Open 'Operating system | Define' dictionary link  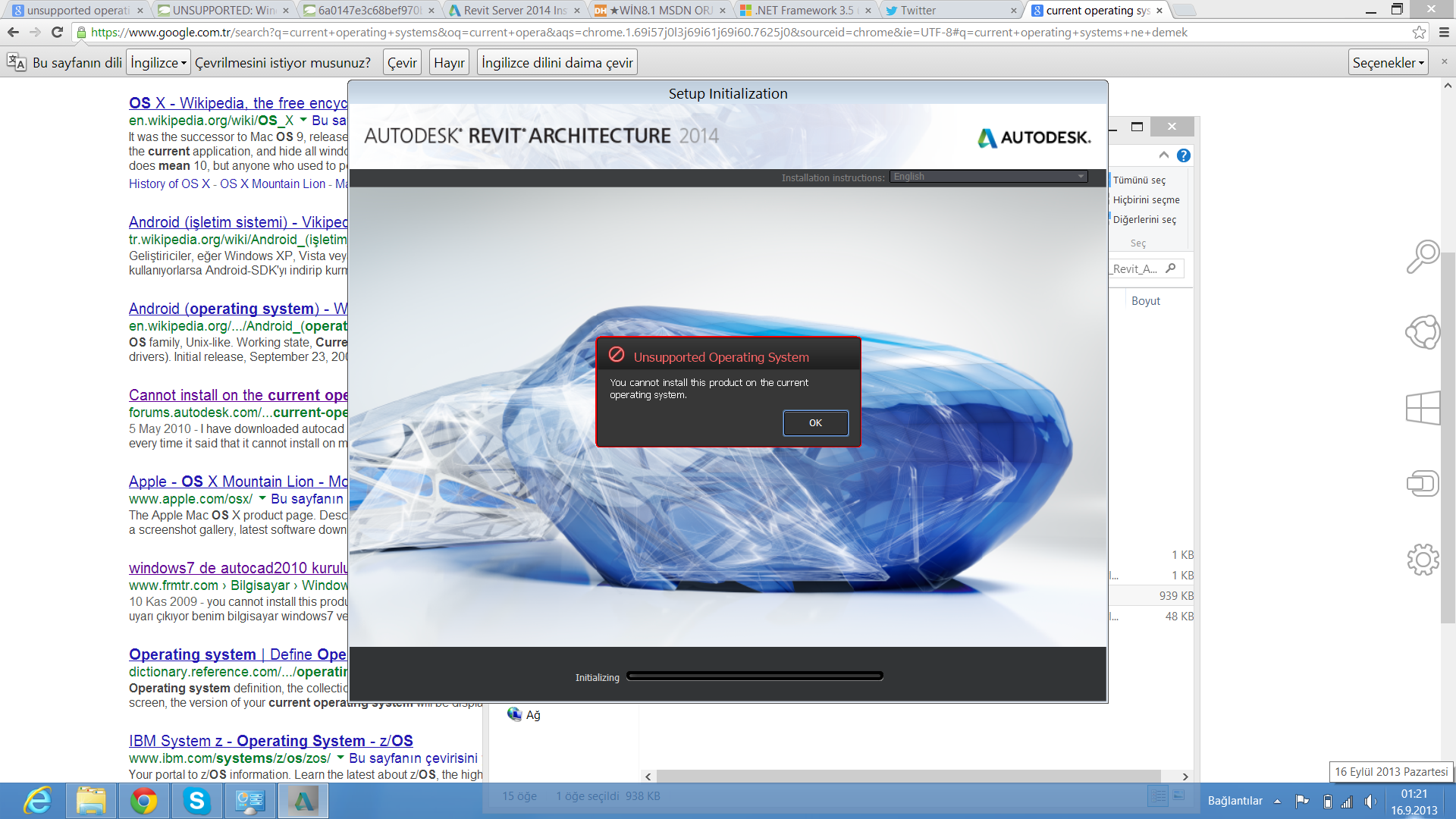point(238,654)
